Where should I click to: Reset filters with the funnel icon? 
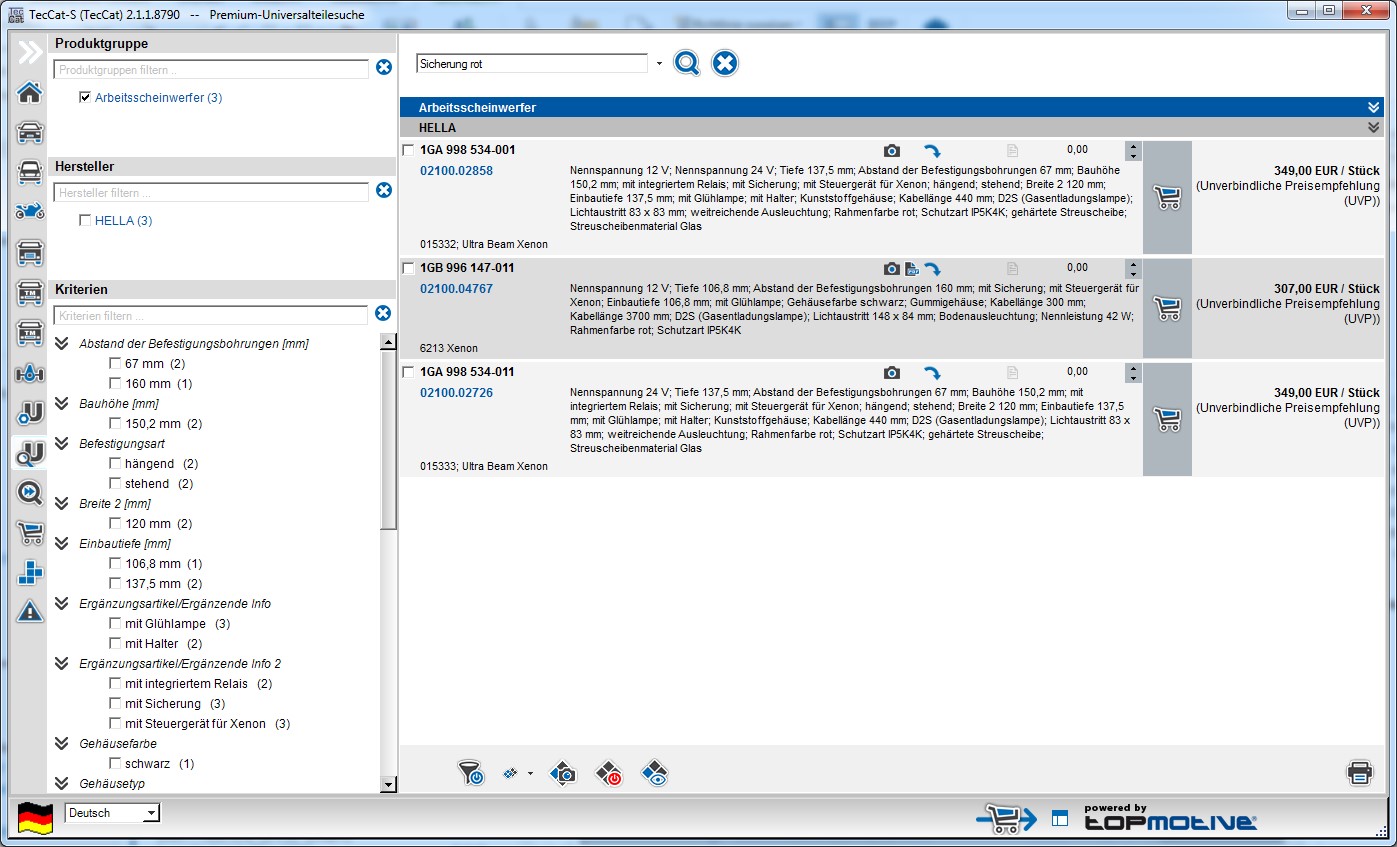pyautogui.click(x=471, y=773)
